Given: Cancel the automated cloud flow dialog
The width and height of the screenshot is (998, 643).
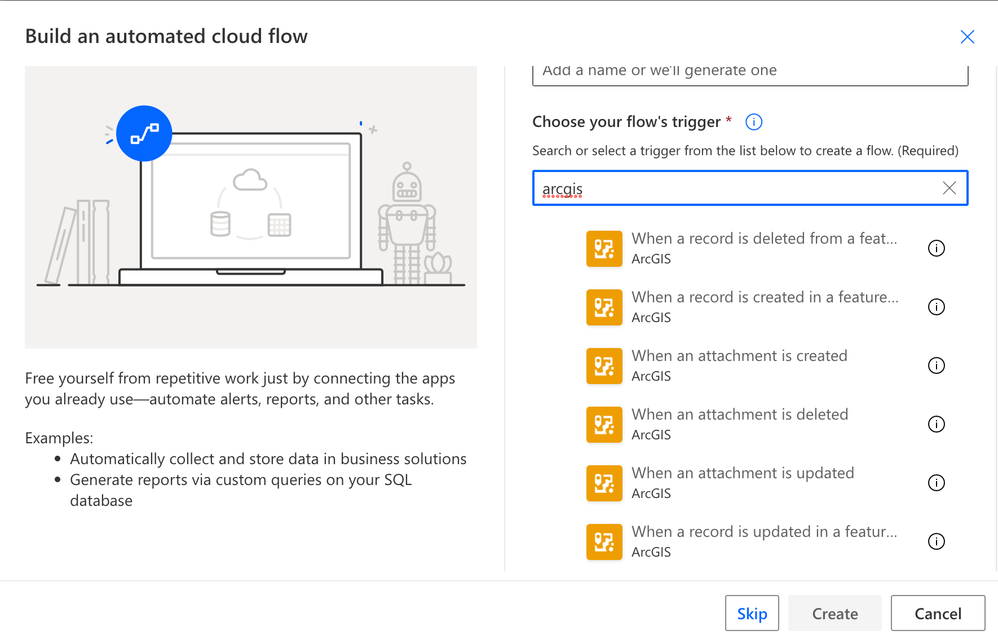Looking at the screenshot, I should (x=938, y=614).
